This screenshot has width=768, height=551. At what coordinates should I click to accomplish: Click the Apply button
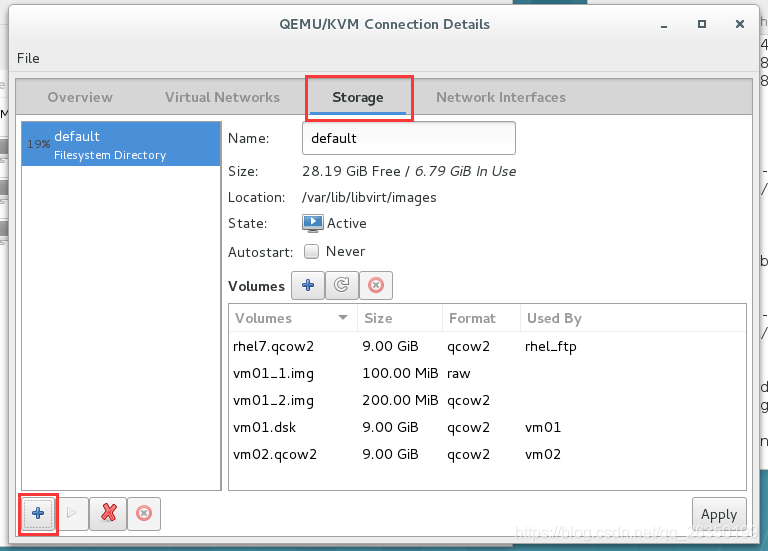[x=719, y=514]
